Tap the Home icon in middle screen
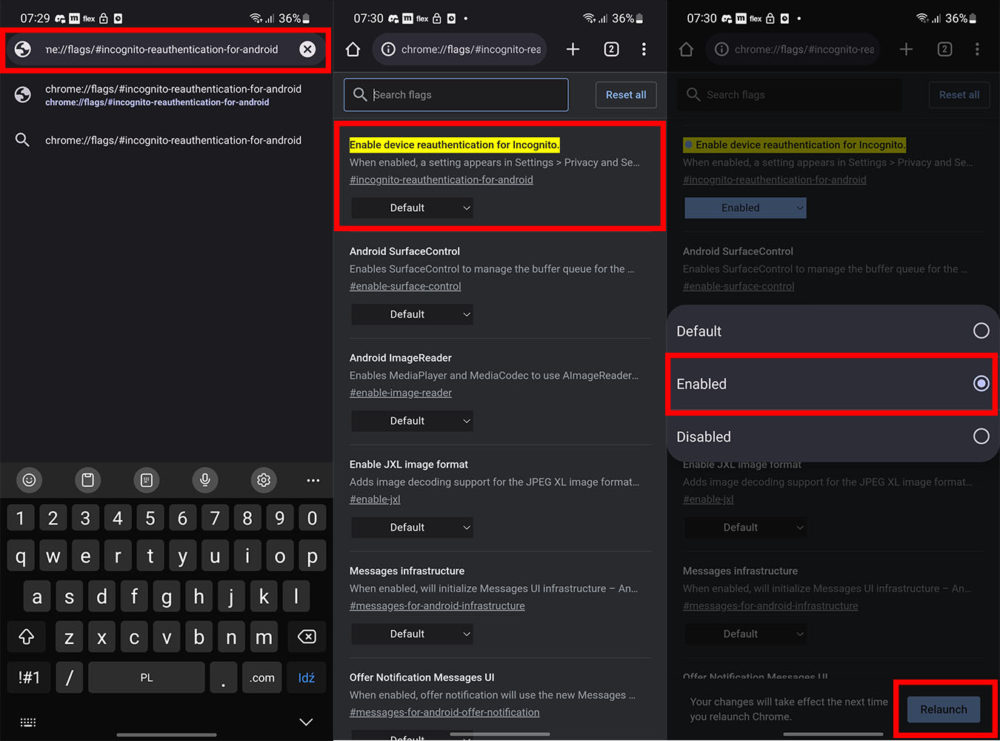This screenshot has height=741, width=1000. coord(353,49)
